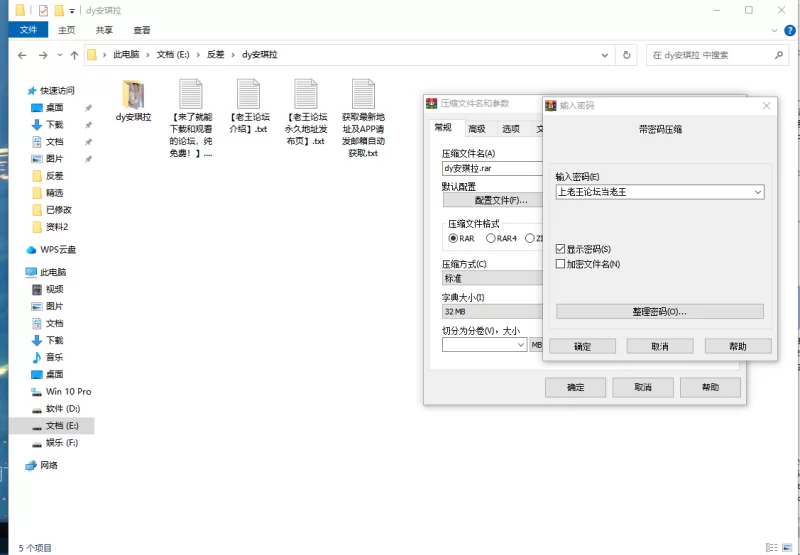Open 帮助 in password dialog
800x555 pixels.
click(738, 346)
